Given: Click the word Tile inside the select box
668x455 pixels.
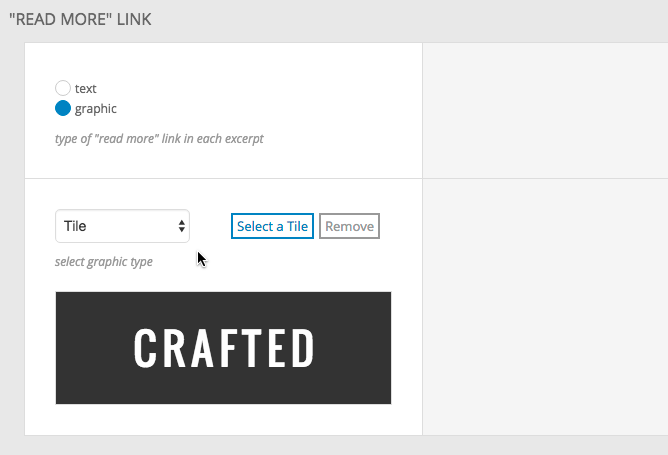Looking at the screenshot, I should [75, 226].
